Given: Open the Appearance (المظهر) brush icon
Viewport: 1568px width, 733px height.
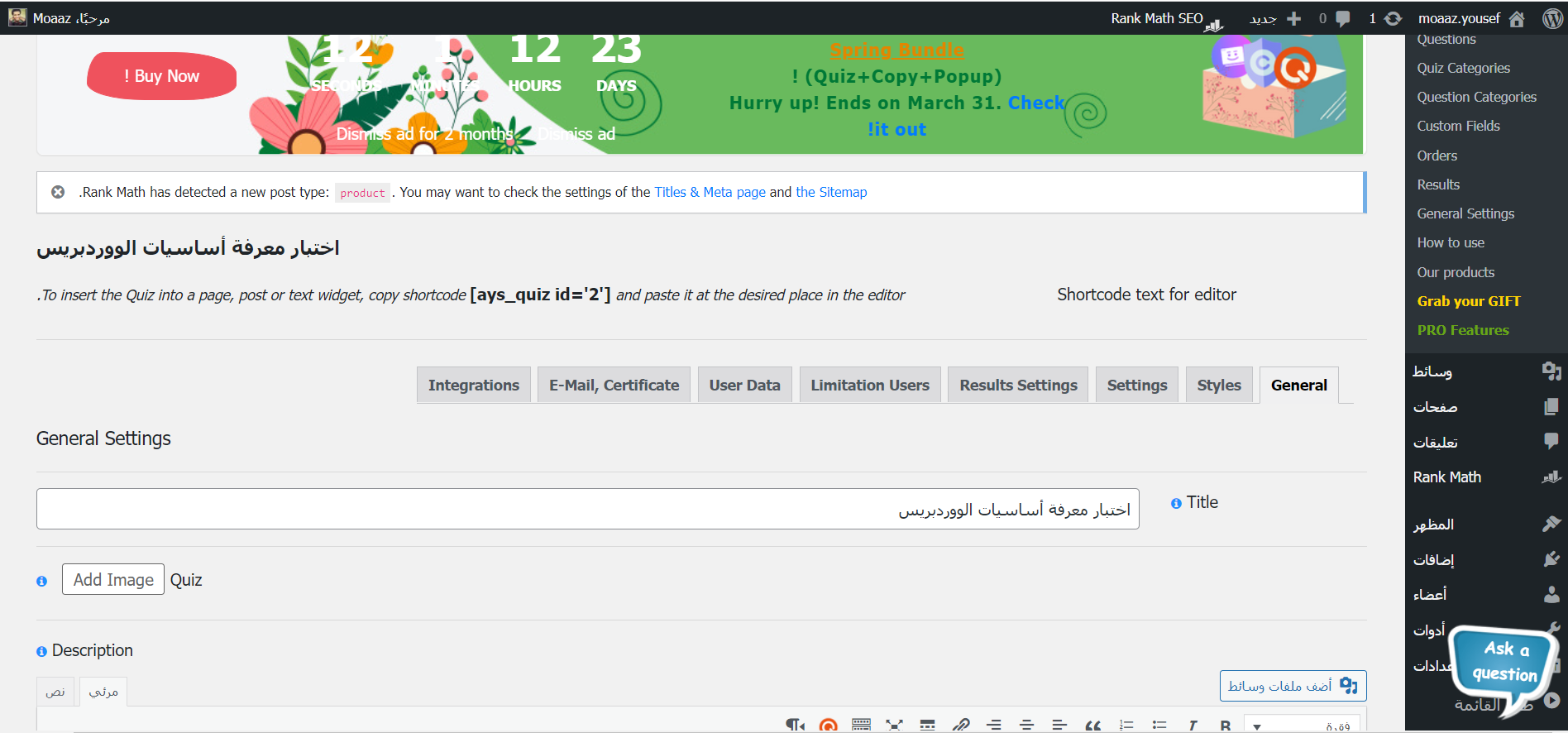Looking at the screenshot, I should (x=1551, y=524).
